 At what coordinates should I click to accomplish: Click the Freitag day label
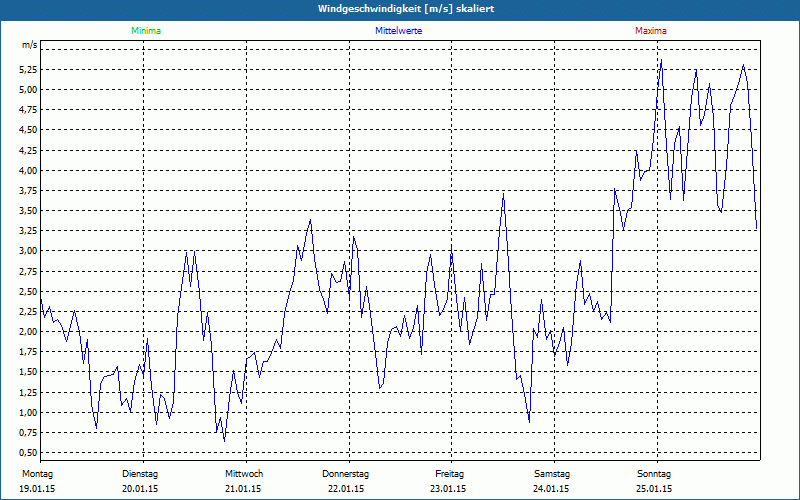pyautogui.click(x=449, y=474)
